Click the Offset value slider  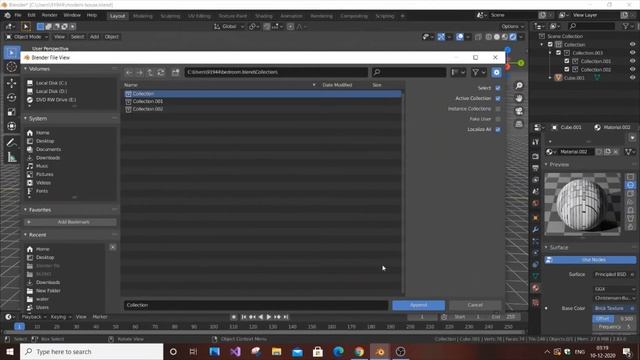tap(614, 318)
